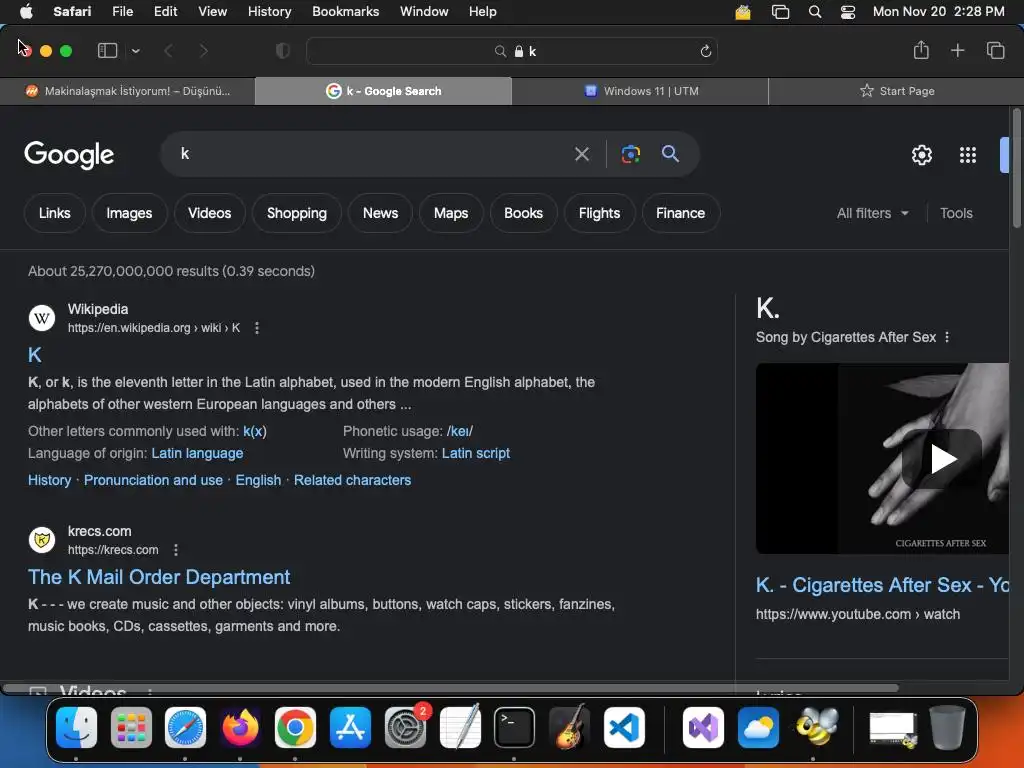
Task: Open Spotlight search in the menu bar
Action: (814, 12)
